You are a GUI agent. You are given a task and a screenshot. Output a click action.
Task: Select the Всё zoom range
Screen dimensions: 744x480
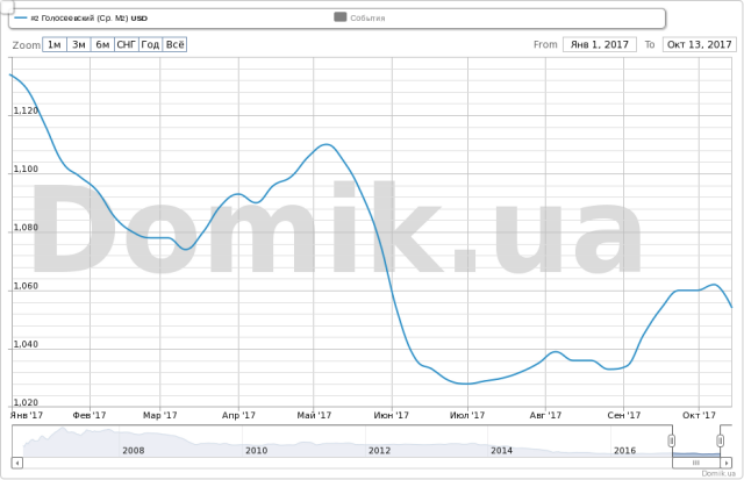point(175,45)
